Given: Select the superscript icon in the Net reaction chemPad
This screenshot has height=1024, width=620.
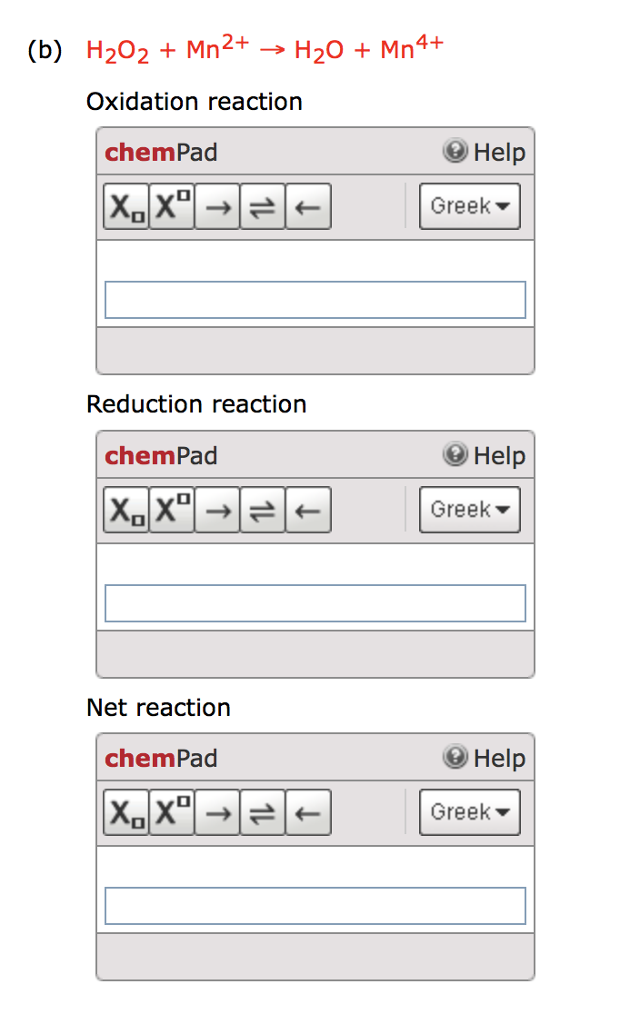Looking at the screenshot, I should point(170,812).
